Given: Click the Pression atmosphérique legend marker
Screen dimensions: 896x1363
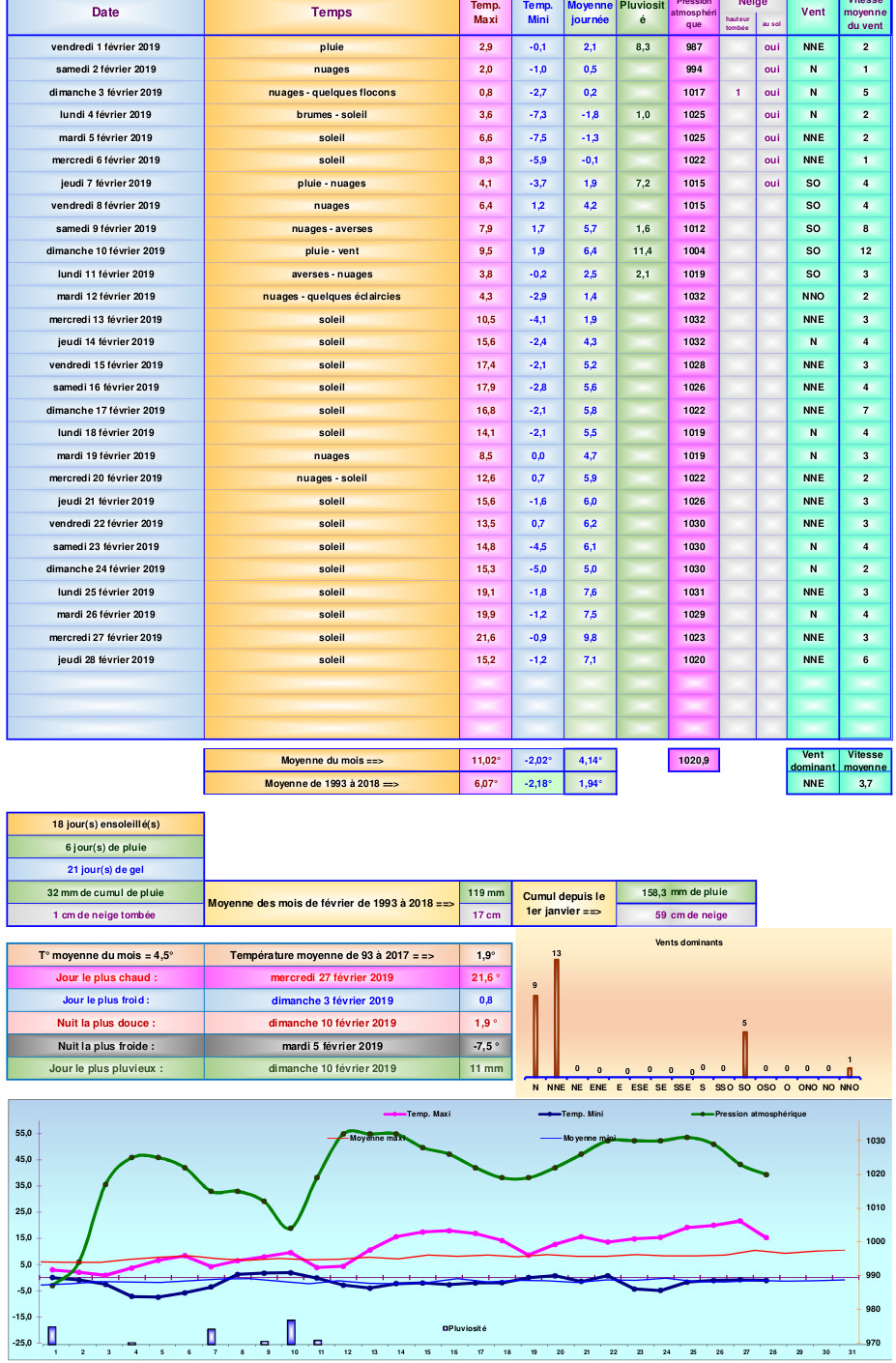Looking at the screenshot, I should tap(703, 1115).
